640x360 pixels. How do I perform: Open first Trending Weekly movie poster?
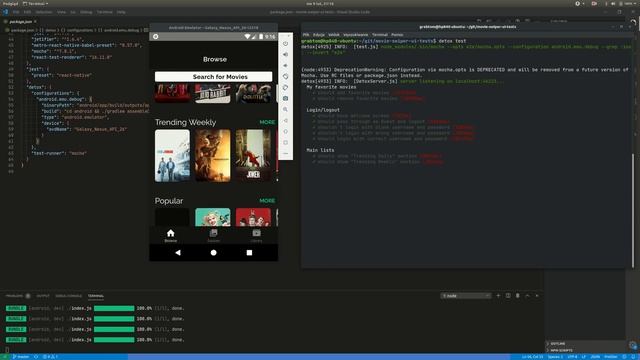pos(172,156)
